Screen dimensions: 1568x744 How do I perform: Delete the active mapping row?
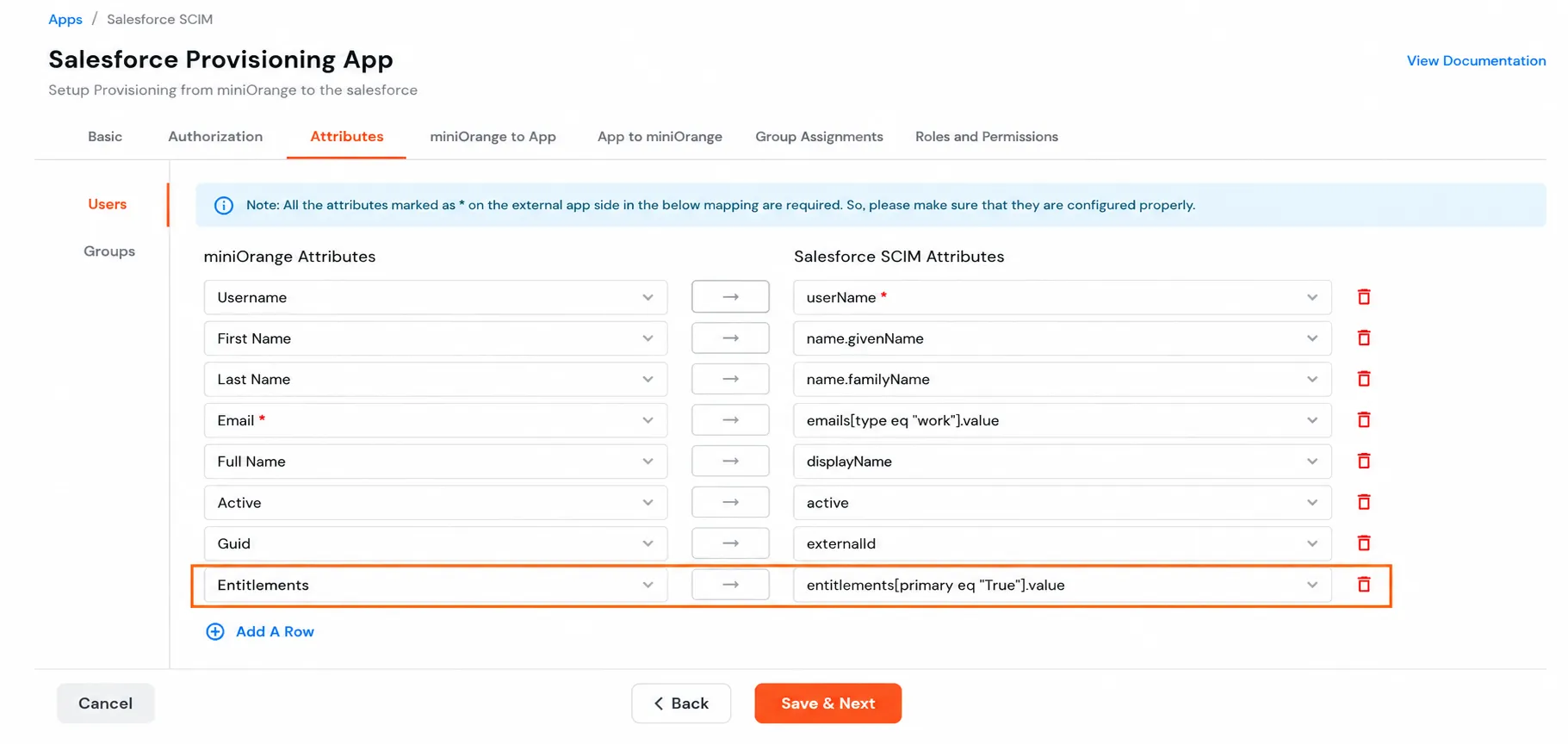pyautogui.click(x=1364, y=502)
